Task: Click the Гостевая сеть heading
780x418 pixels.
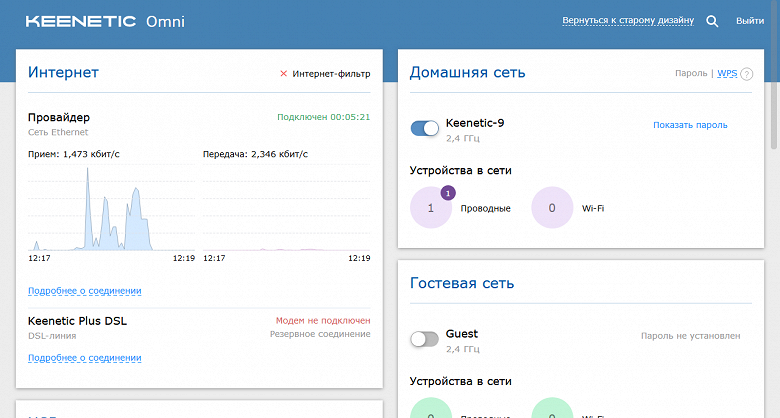Action: click(x=462, y=283)
